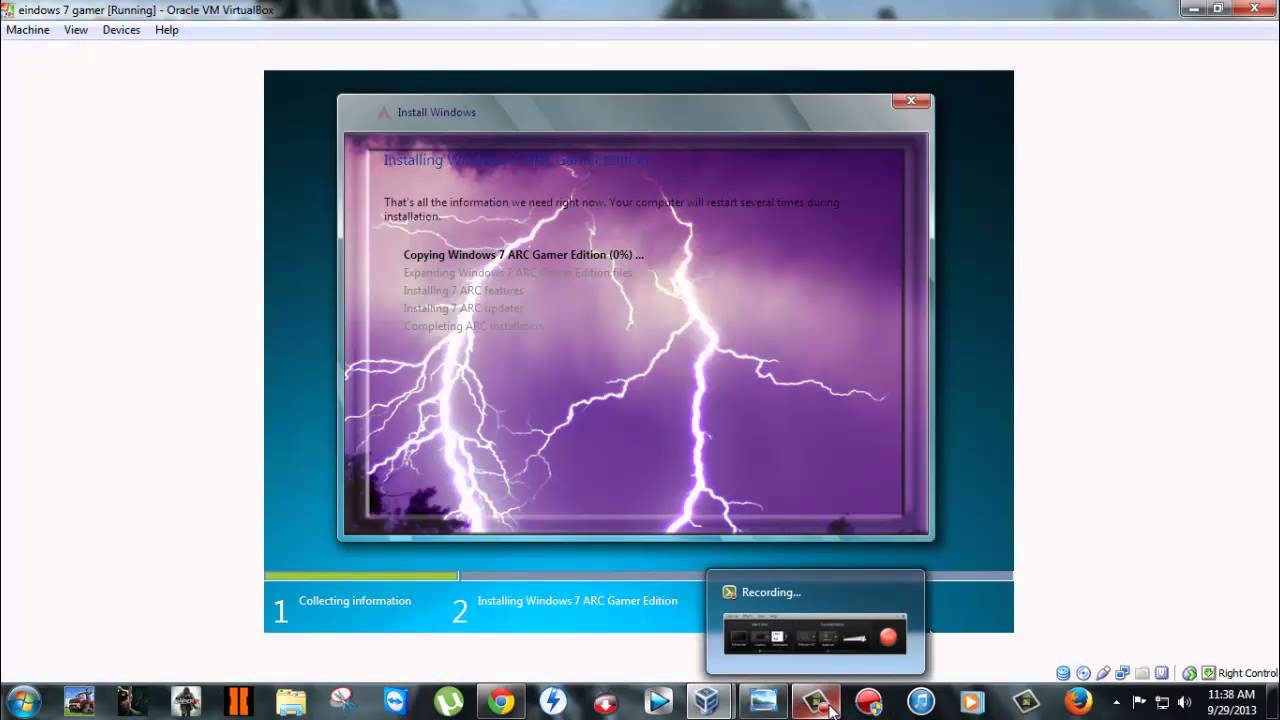Open the volume speaker tray icon
Image resolution: width=1280 pixels, height=720 pixels.
[1185, 702]
